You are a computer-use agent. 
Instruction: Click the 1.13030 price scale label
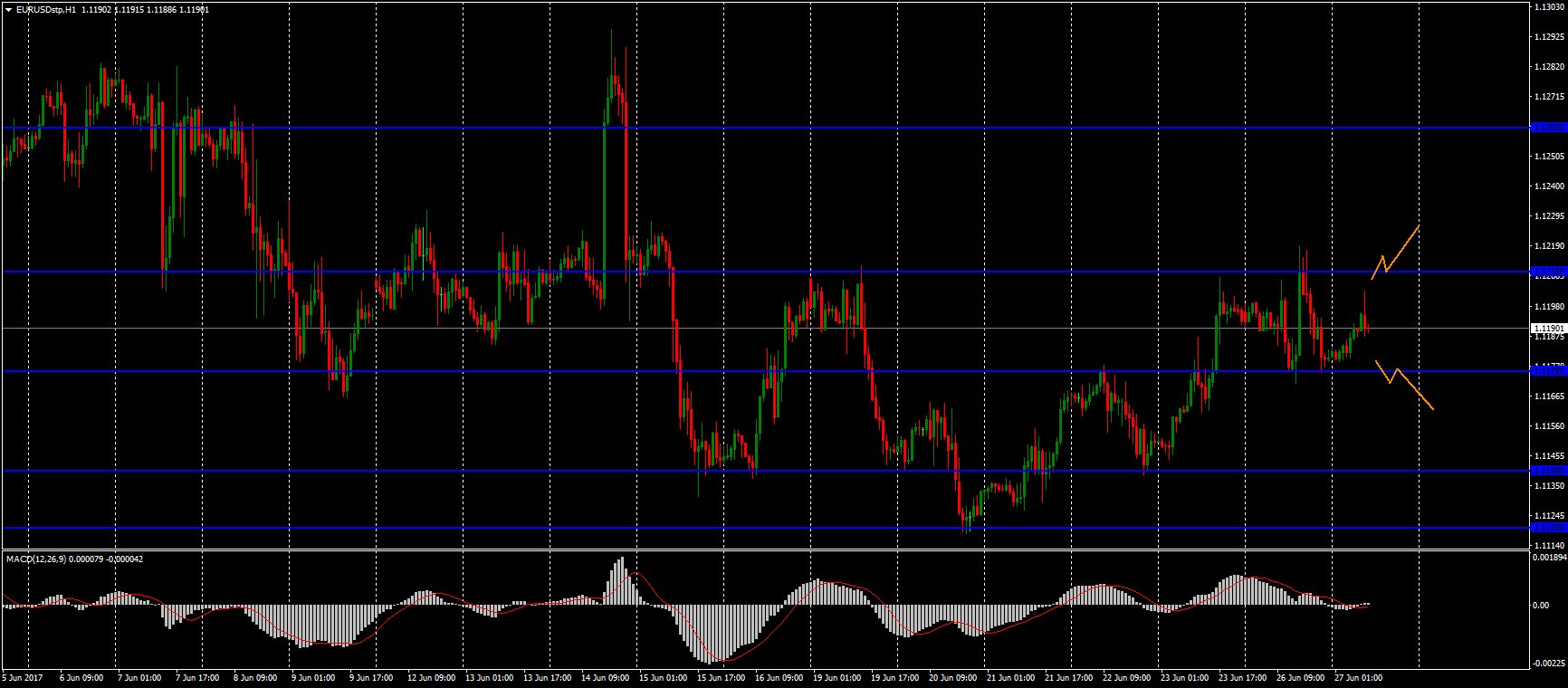tap(1549, 7)
